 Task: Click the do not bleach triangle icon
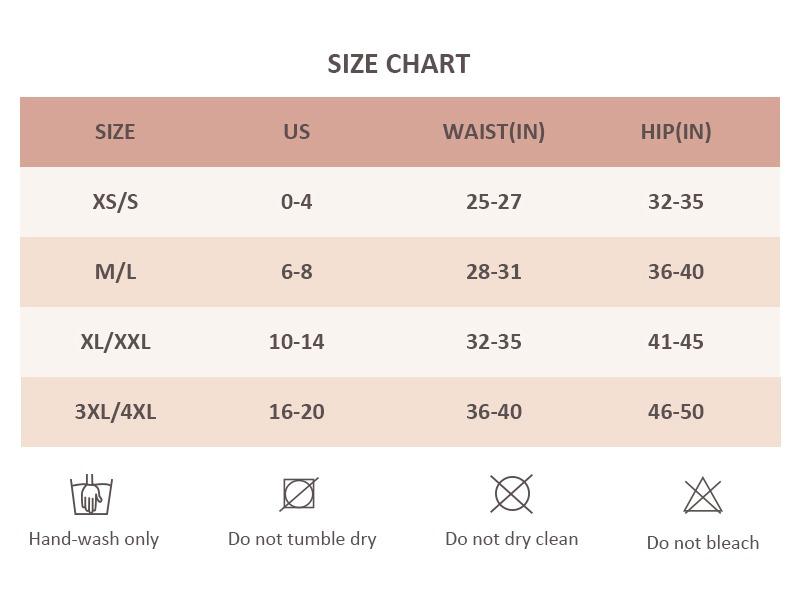(x=703, y=495)
